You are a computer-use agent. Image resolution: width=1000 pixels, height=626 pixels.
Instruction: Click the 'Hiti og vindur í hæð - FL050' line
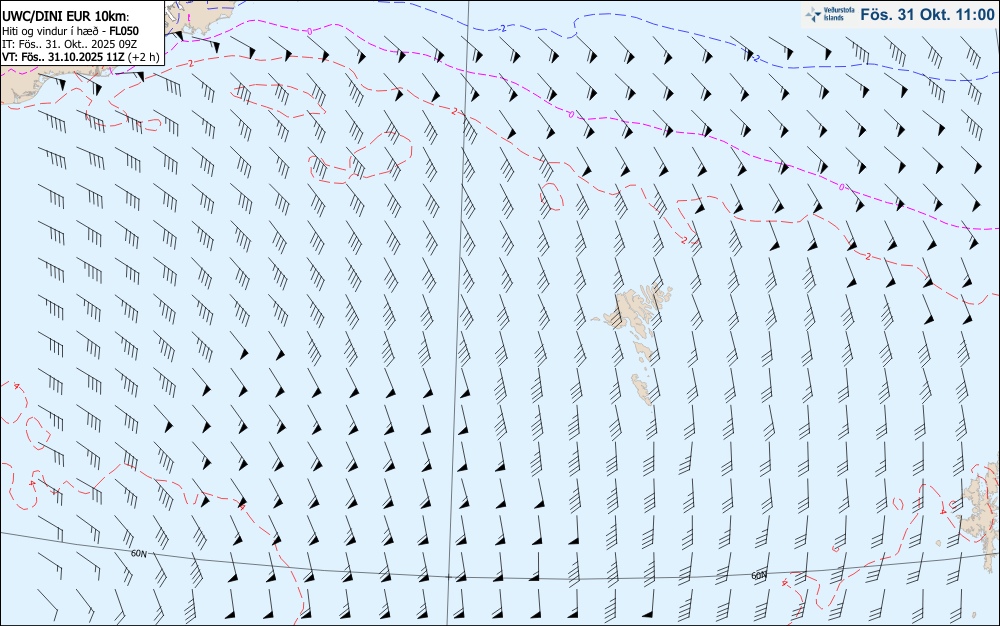(70, 31)
